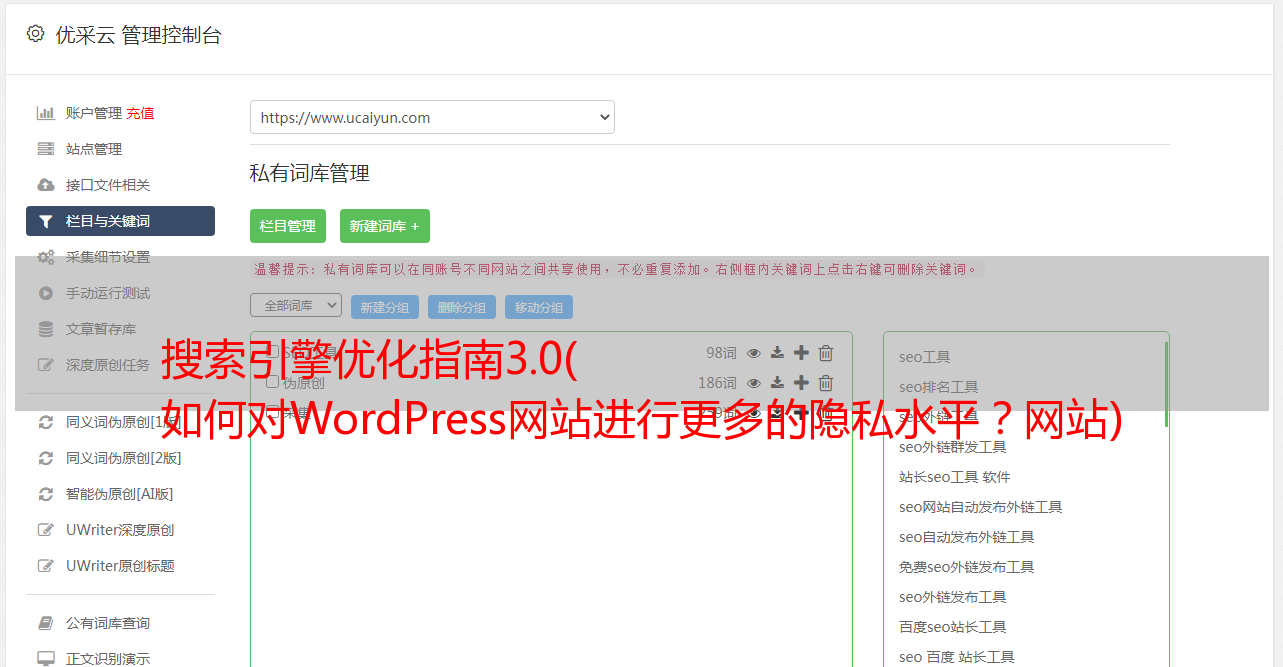The width and height of the screenshot is (1283, 667).
Task: Click the cloud upload icon for 接口文件相关
Action: click(x=46, y=185)
